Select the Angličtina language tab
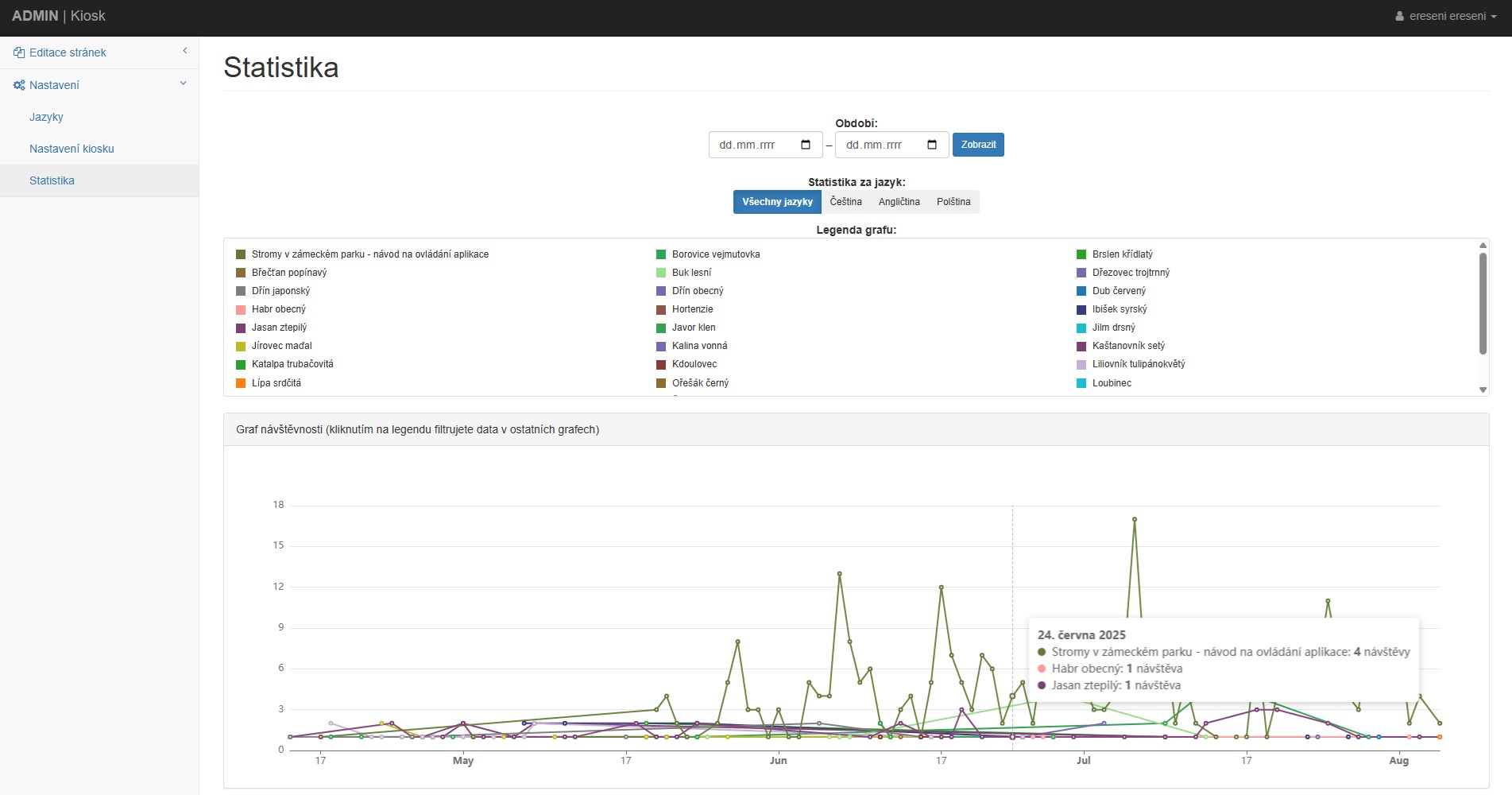The width and height of the screenshot is (1512, 795). point(899,202)
